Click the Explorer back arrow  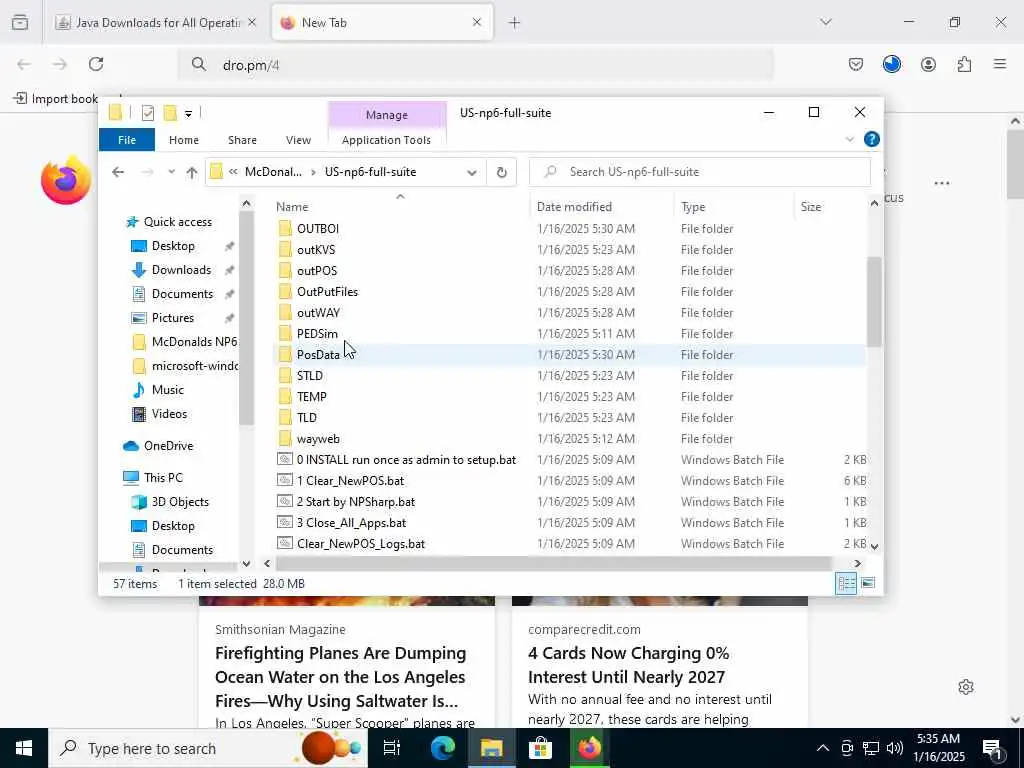[118, 172]
